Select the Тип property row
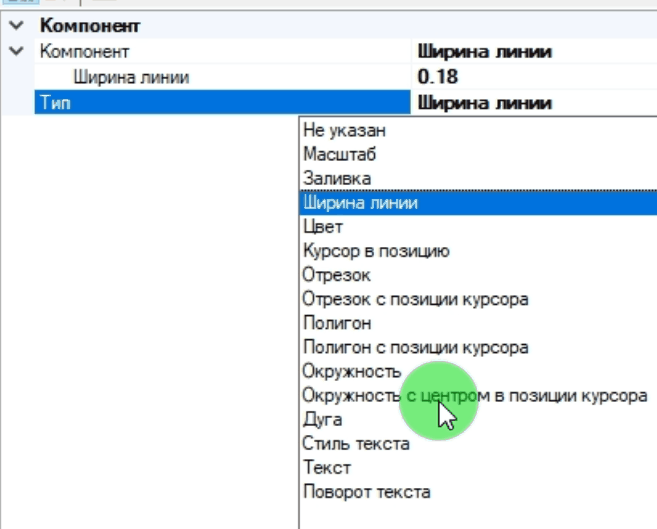 pos(220,102)
